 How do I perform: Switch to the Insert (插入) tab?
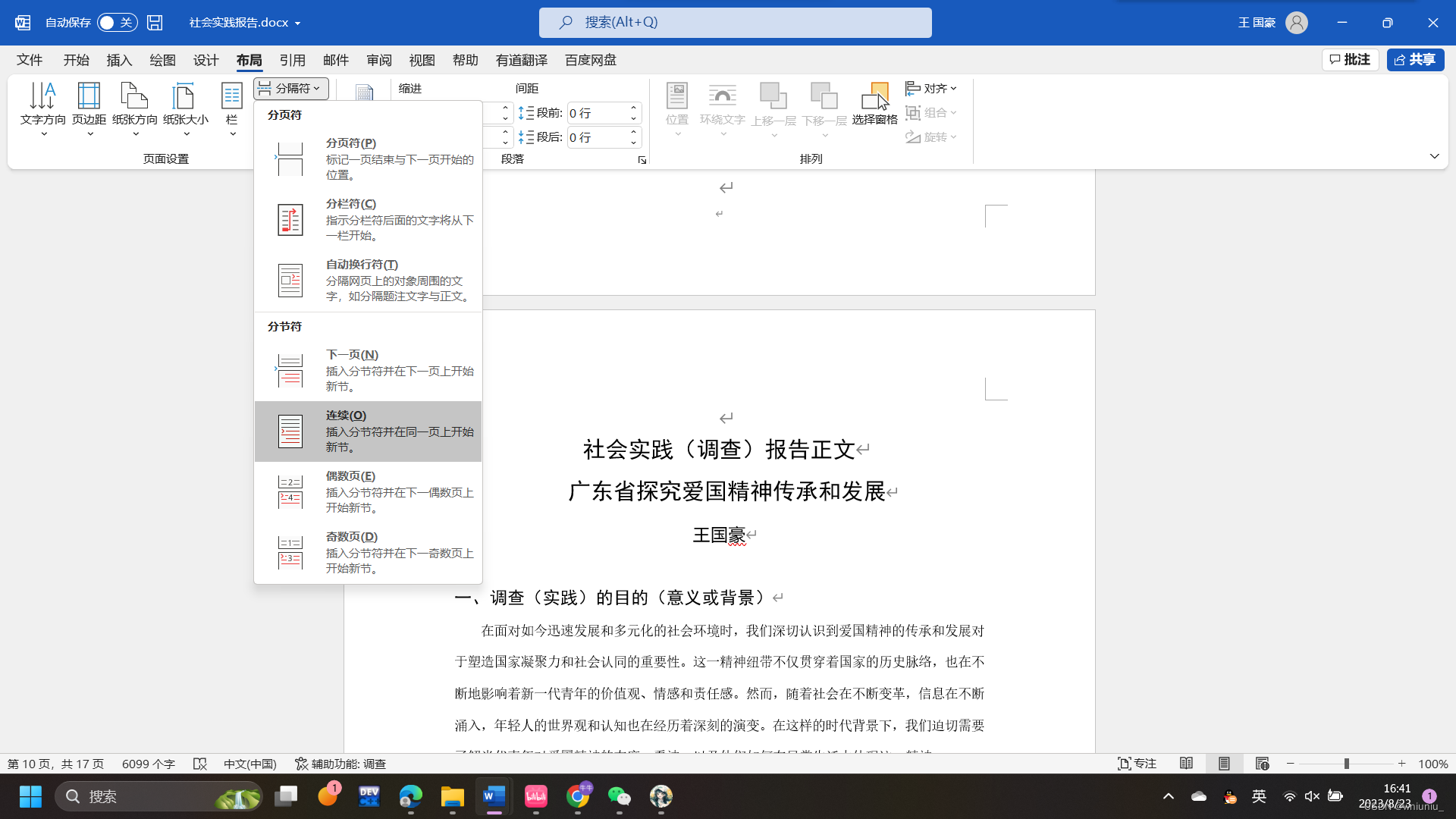(x=119, y=60)
